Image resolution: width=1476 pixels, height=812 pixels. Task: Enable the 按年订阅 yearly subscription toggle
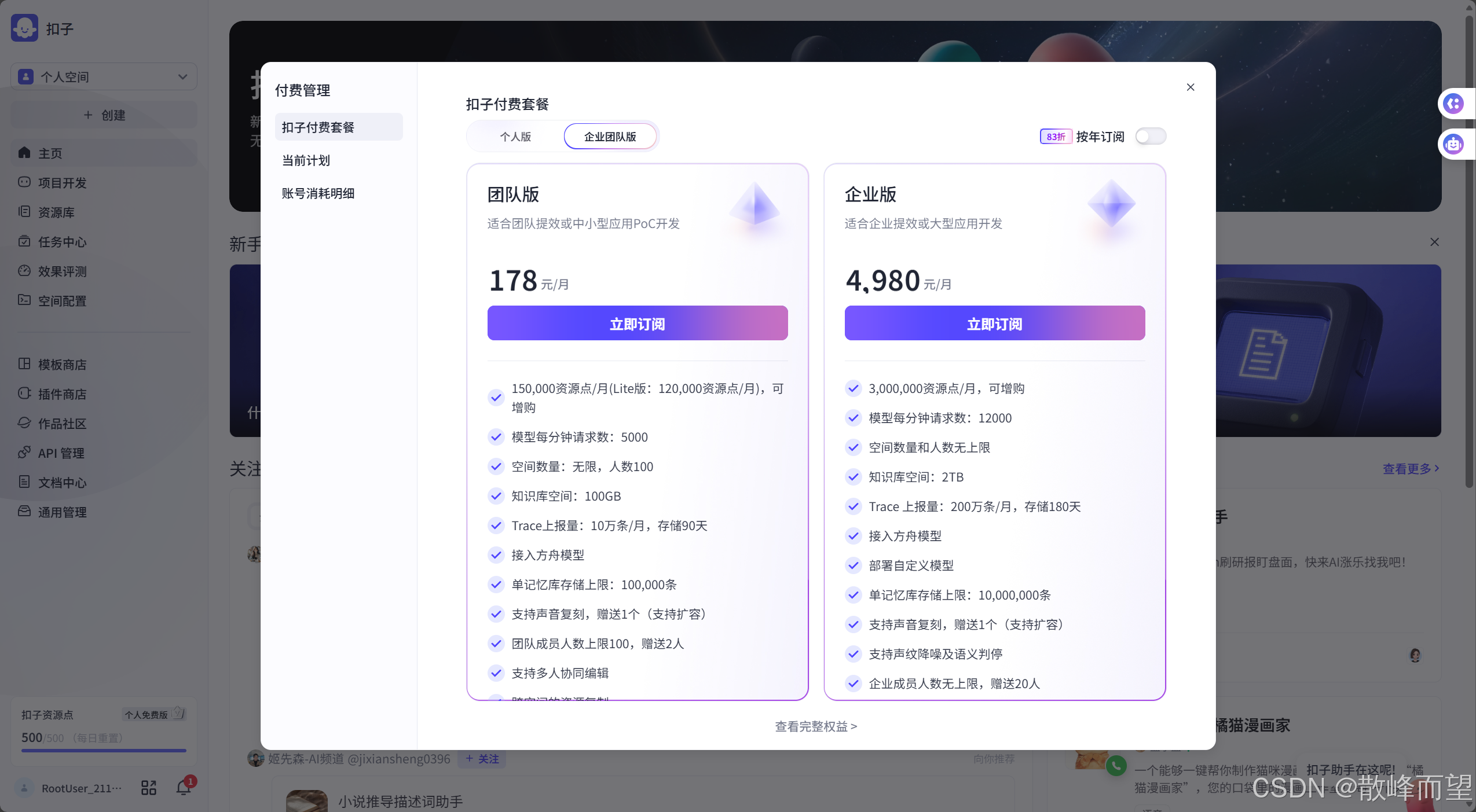(x=1150, y=136)
